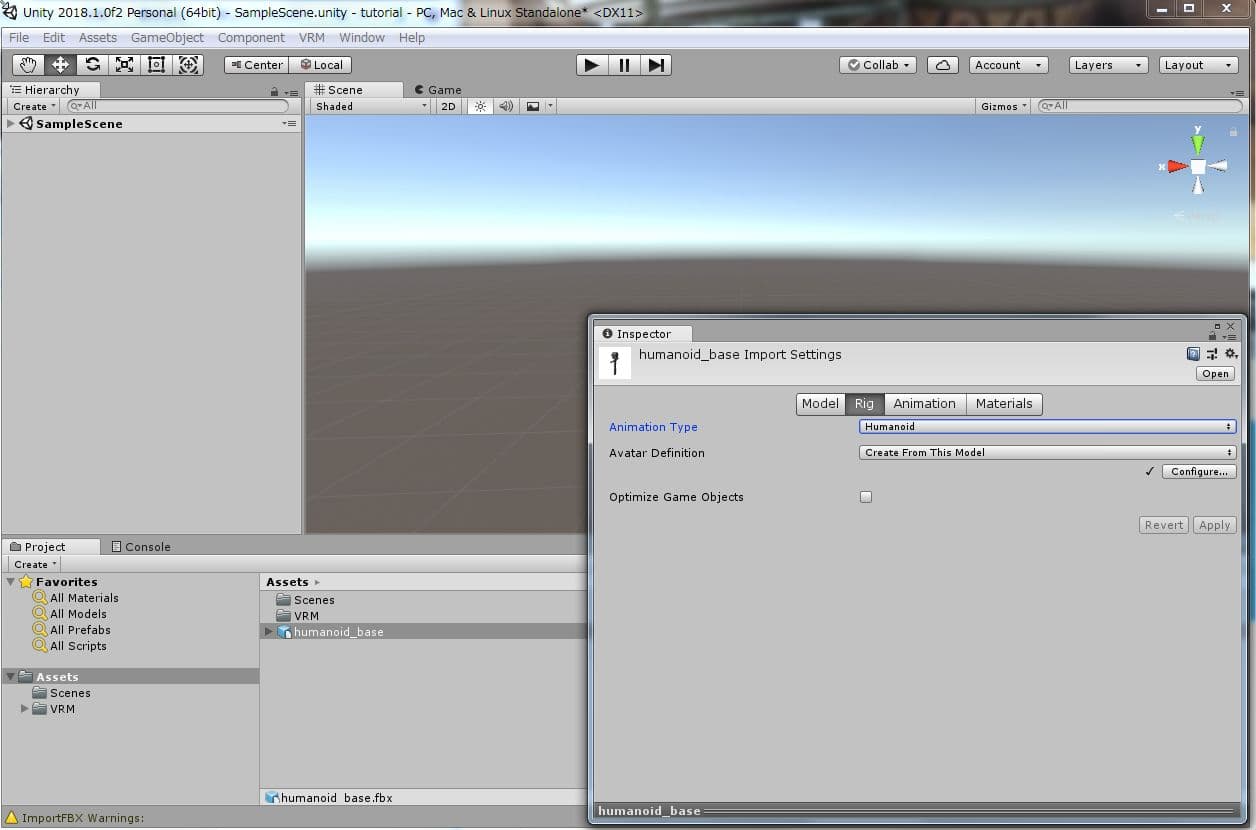Open the Assets menu

(x=98, y=37)
